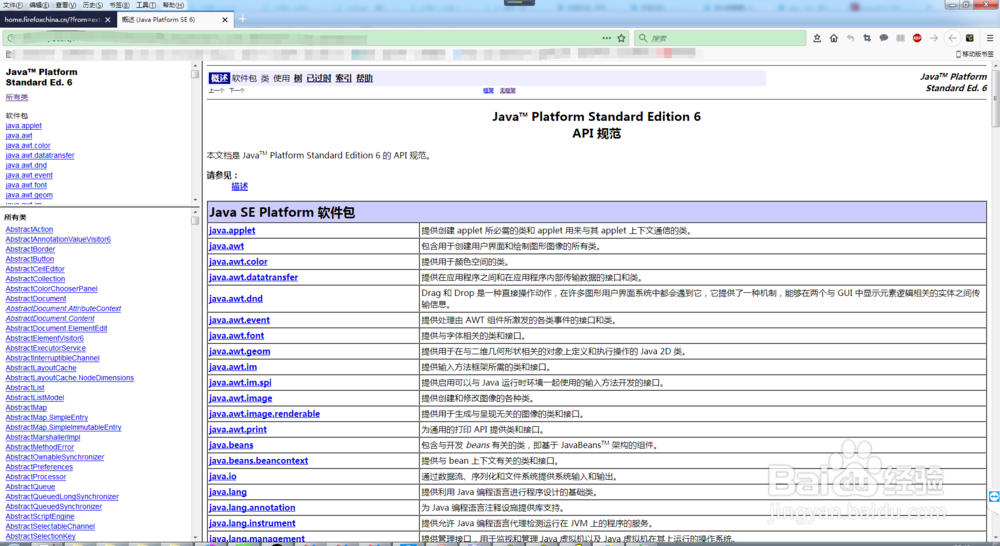Screen dimensions: 1000x546
Task: Click the undo arrow icon in toolbar
Action: (x=850, y=38)
